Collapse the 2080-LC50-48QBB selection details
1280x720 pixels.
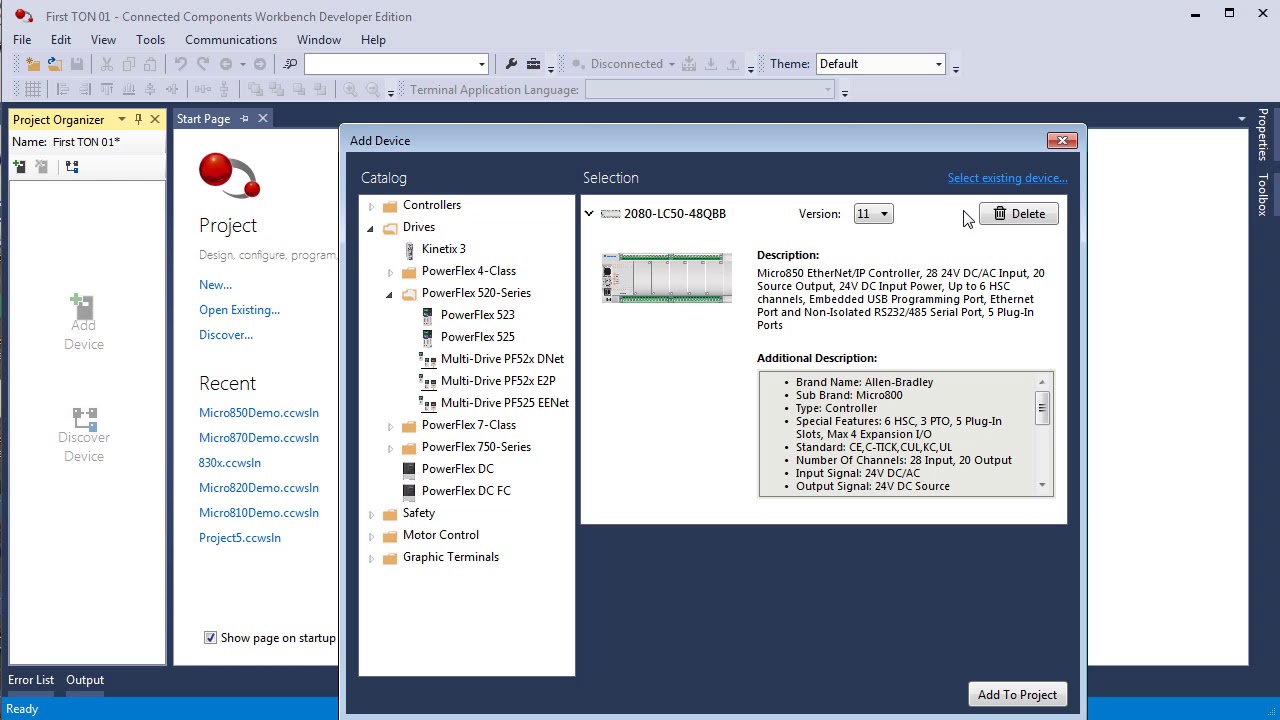[x=589, y=214]
